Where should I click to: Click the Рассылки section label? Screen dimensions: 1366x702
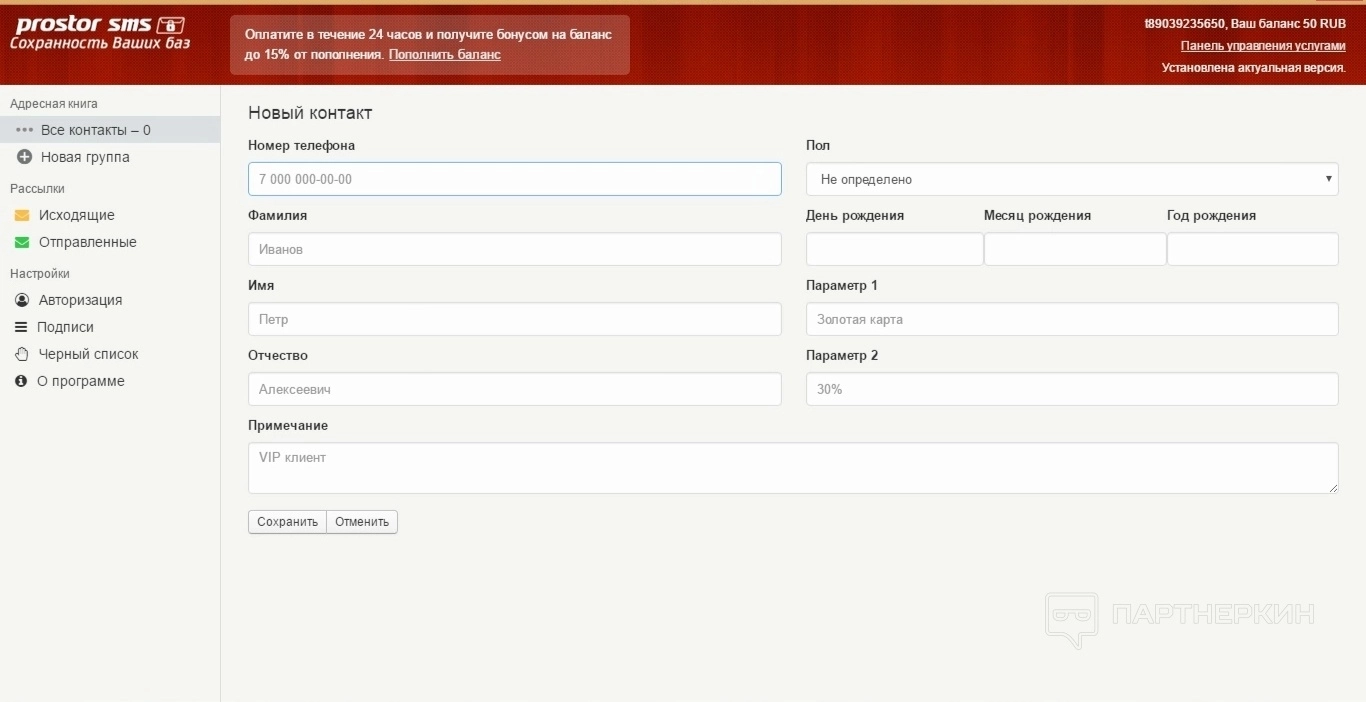[37, 189]
